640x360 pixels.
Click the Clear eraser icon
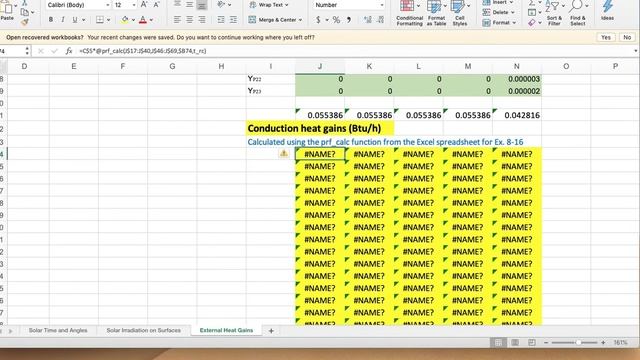point(532,23)
